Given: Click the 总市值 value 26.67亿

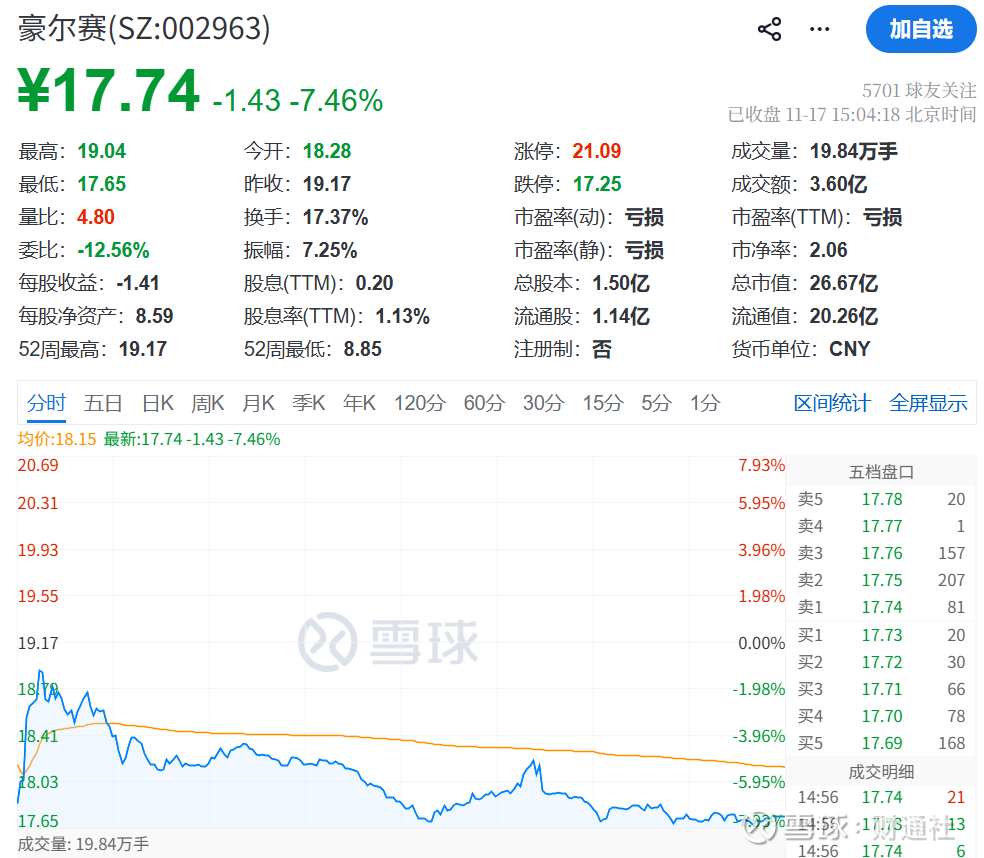Looking at the screenshot, I should coord(843,283).
